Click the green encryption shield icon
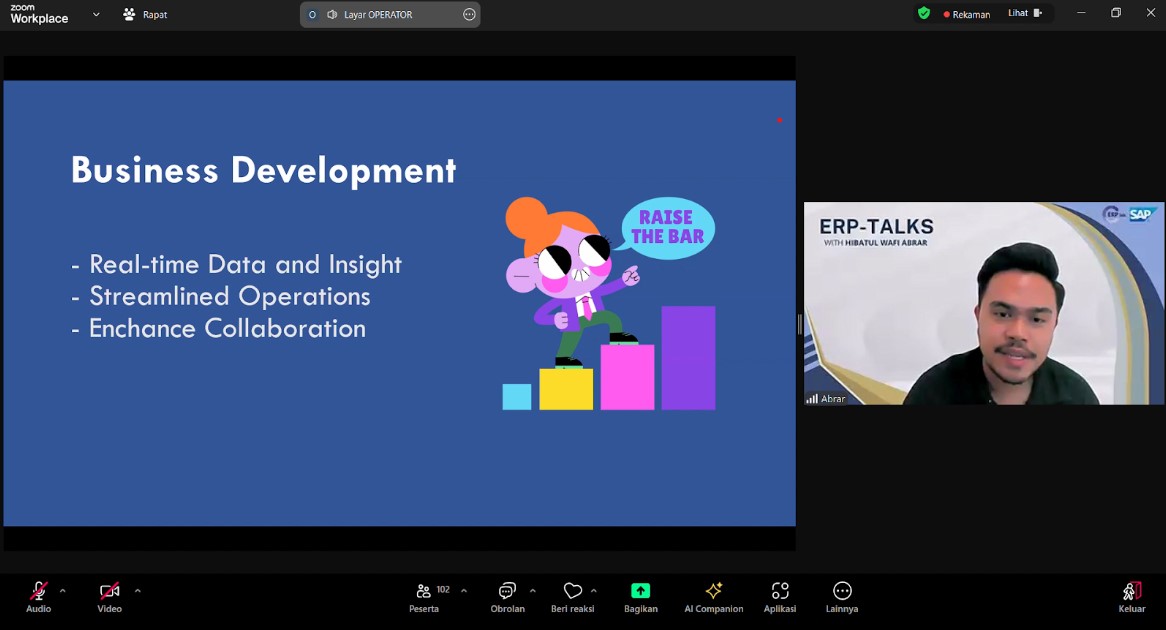Screen dimensions: 1166x630 click(923, 14)
